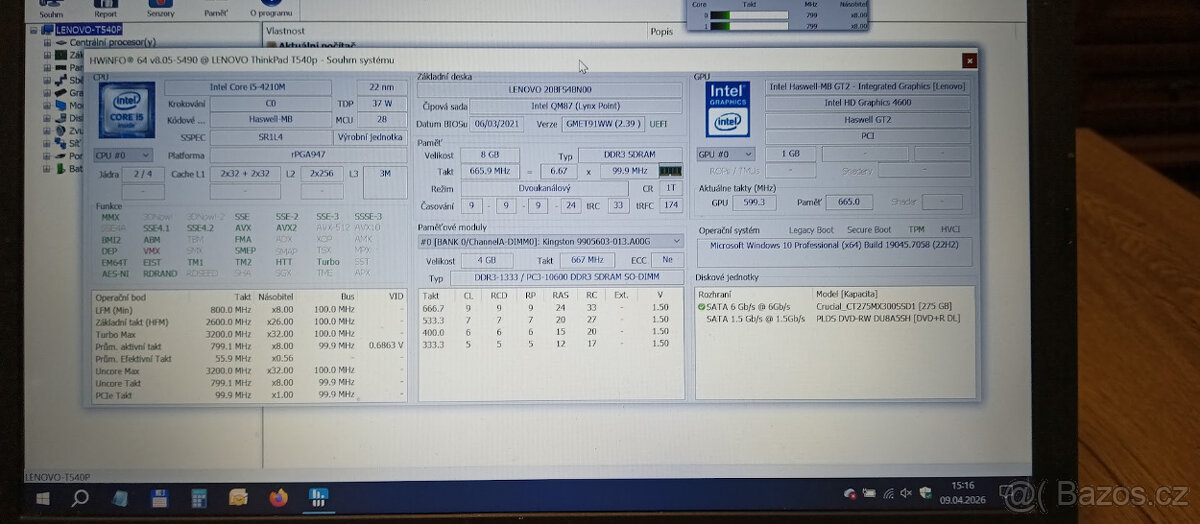1200x524 pixels.
Task: Select Centrální procesor(y) in the tree
Action: pyautogui.click(x=113, y=43)
